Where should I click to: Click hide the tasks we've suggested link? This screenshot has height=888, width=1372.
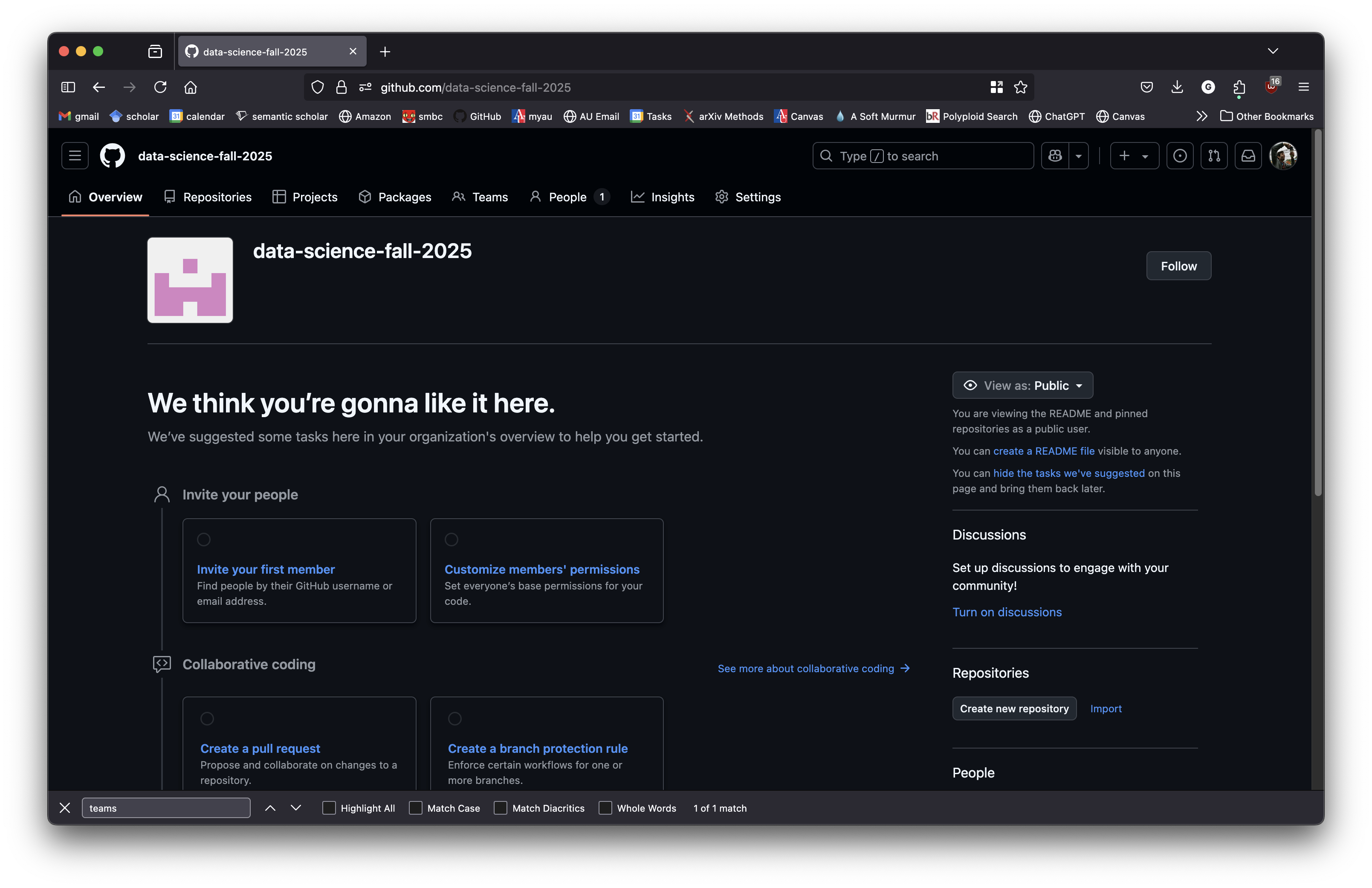pyautogui.click(x=1068, y=473)
